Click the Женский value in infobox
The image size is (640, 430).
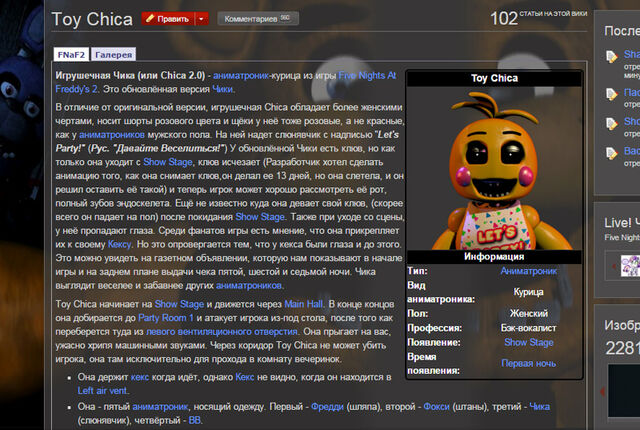(x=529, y=313)
